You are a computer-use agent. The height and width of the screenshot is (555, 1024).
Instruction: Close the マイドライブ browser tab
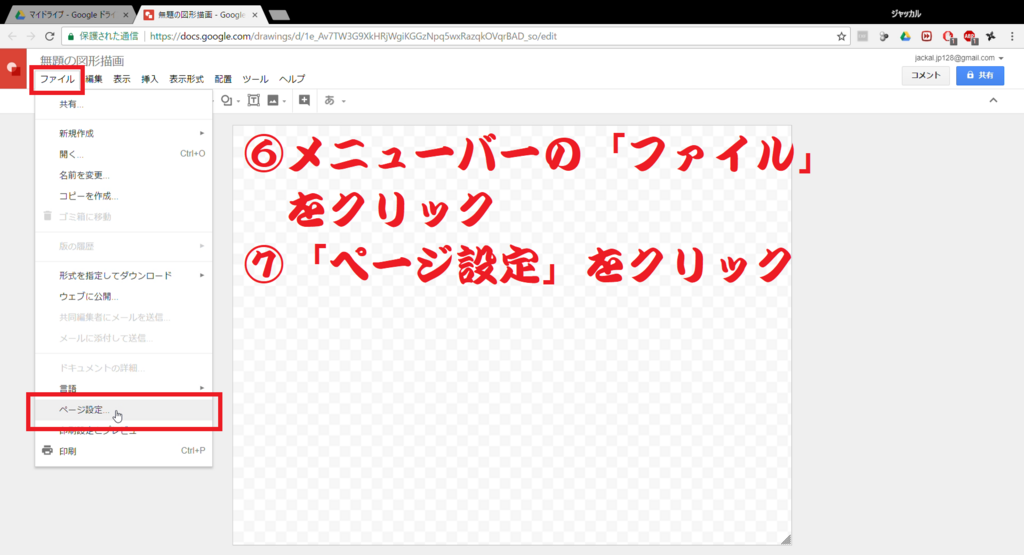[x=125, y=15]
